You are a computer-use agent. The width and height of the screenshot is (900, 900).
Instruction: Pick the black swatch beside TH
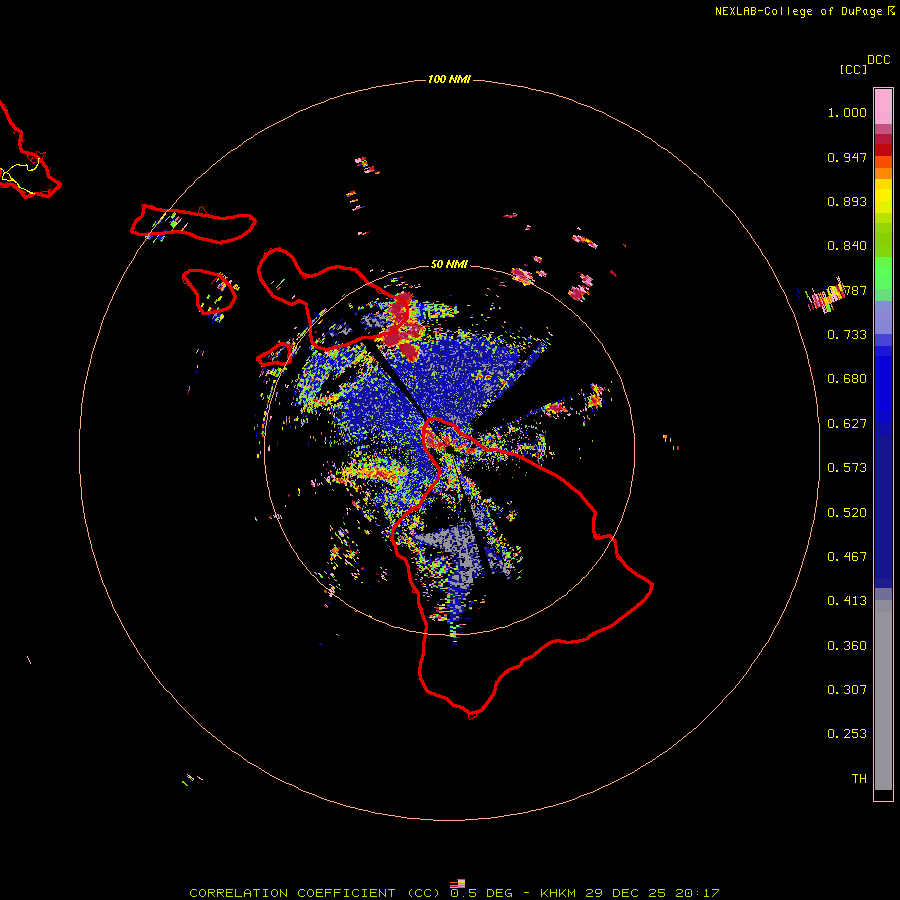(x=883, y=794)
